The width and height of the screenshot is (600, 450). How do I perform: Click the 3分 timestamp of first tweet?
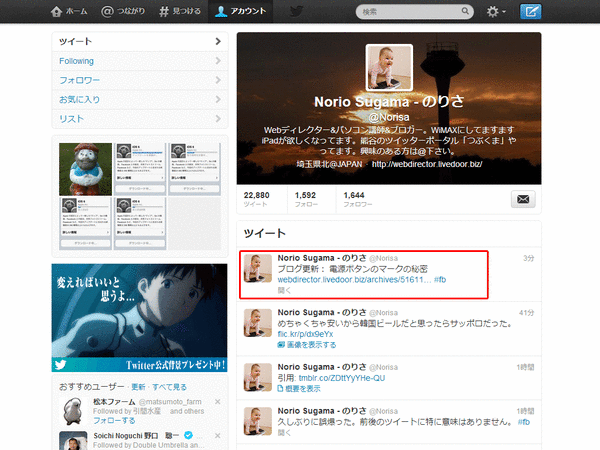pos(528,258)
